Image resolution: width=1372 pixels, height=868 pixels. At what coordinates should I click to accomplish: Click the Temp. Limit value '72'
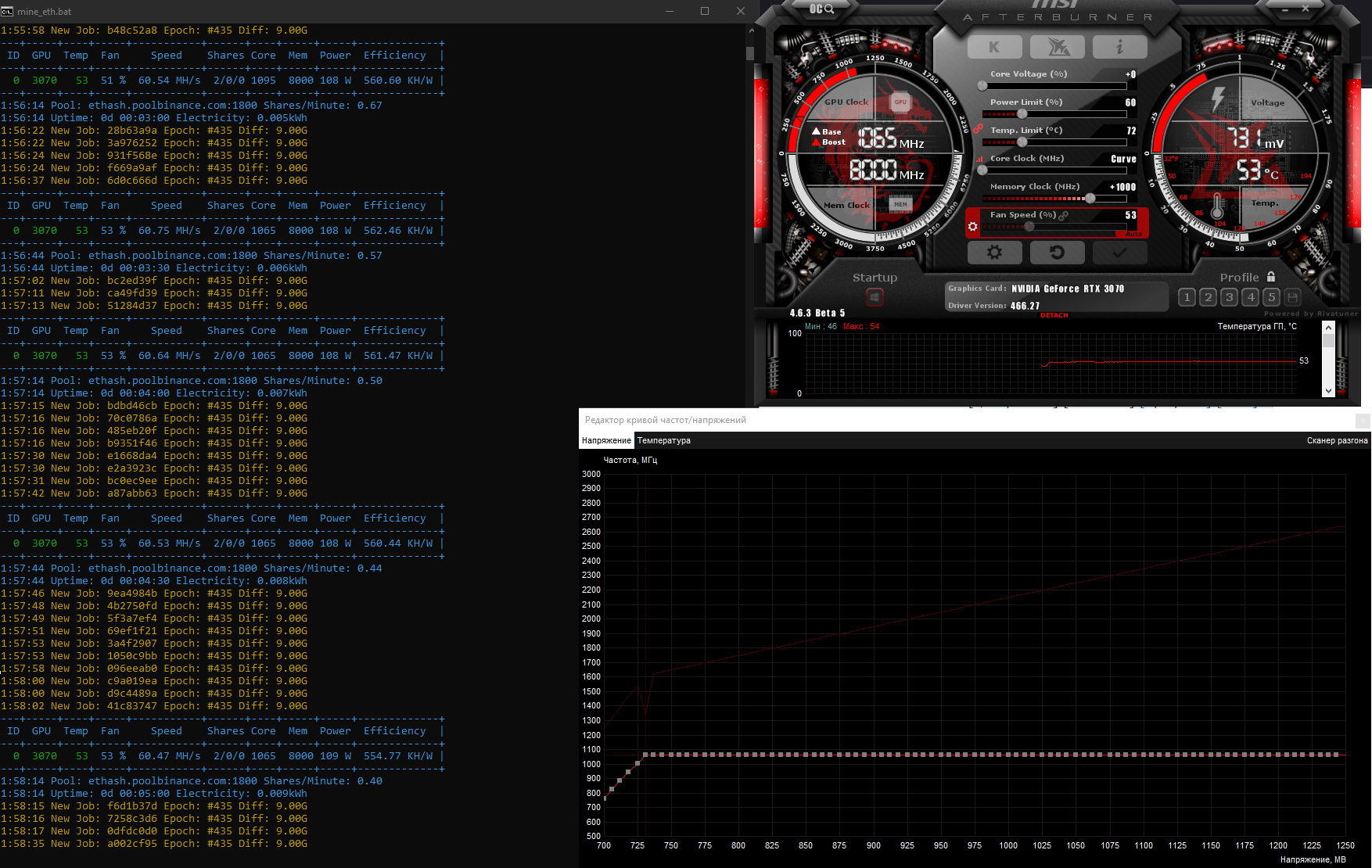(x=1131, y=131)
